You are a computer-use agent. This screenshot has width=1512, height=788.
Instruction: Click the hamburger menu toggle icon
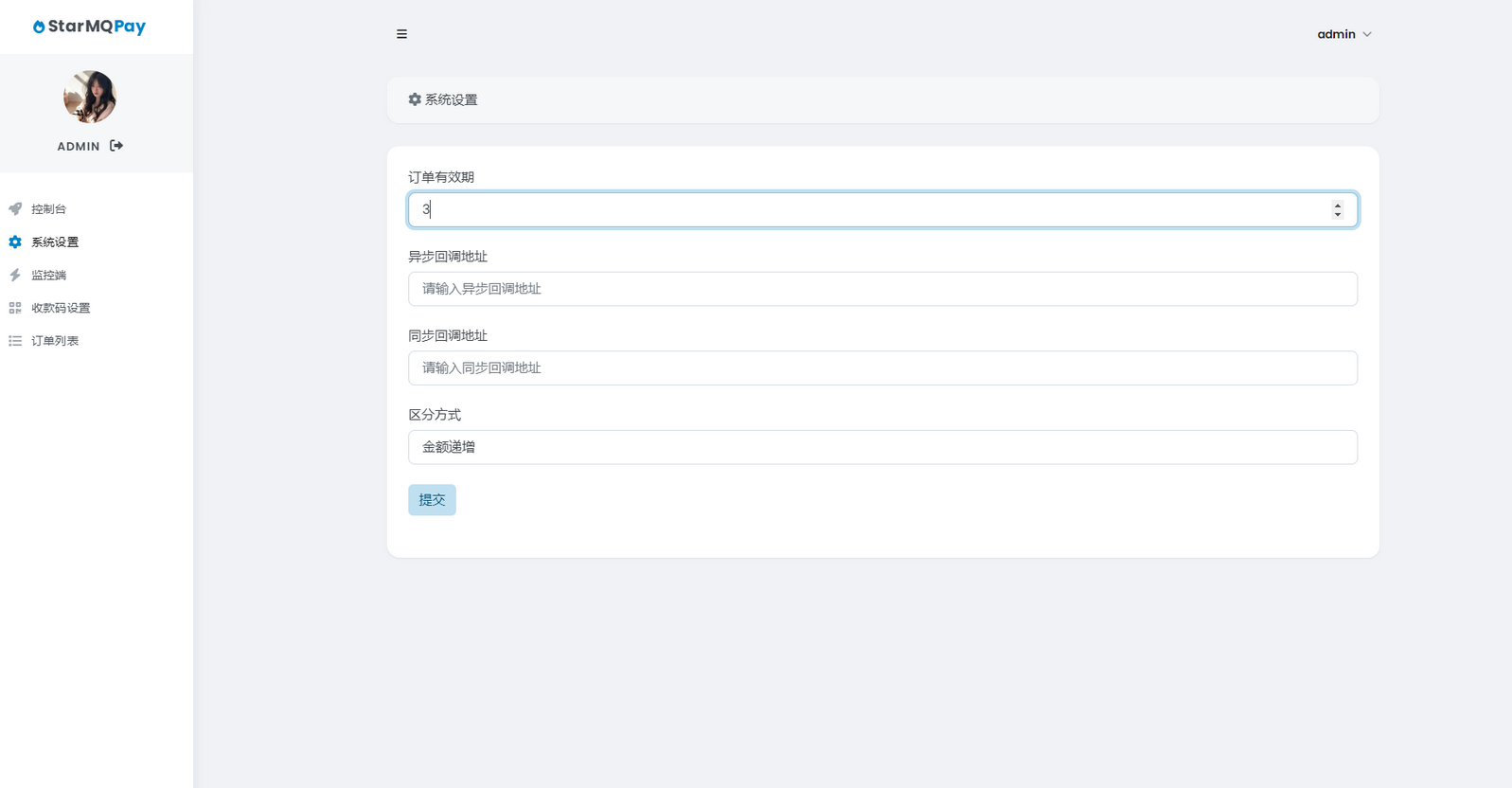401,34
